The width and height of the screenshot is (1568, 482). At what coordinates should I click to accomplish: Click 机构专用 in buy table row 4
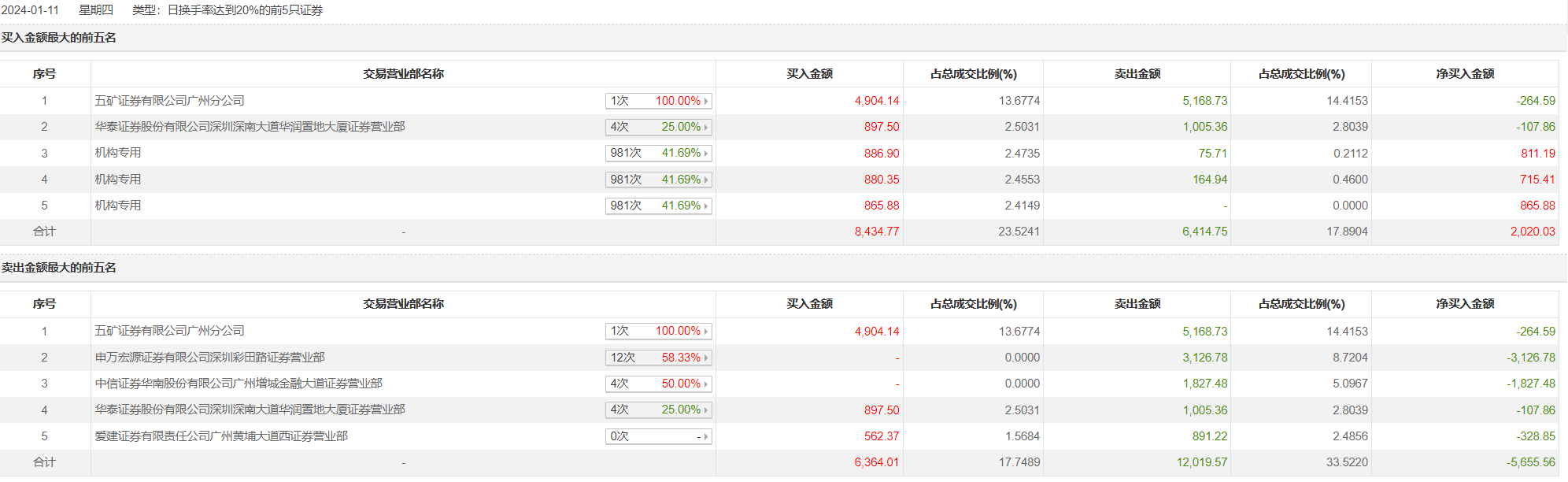click(x=118, y=180)
